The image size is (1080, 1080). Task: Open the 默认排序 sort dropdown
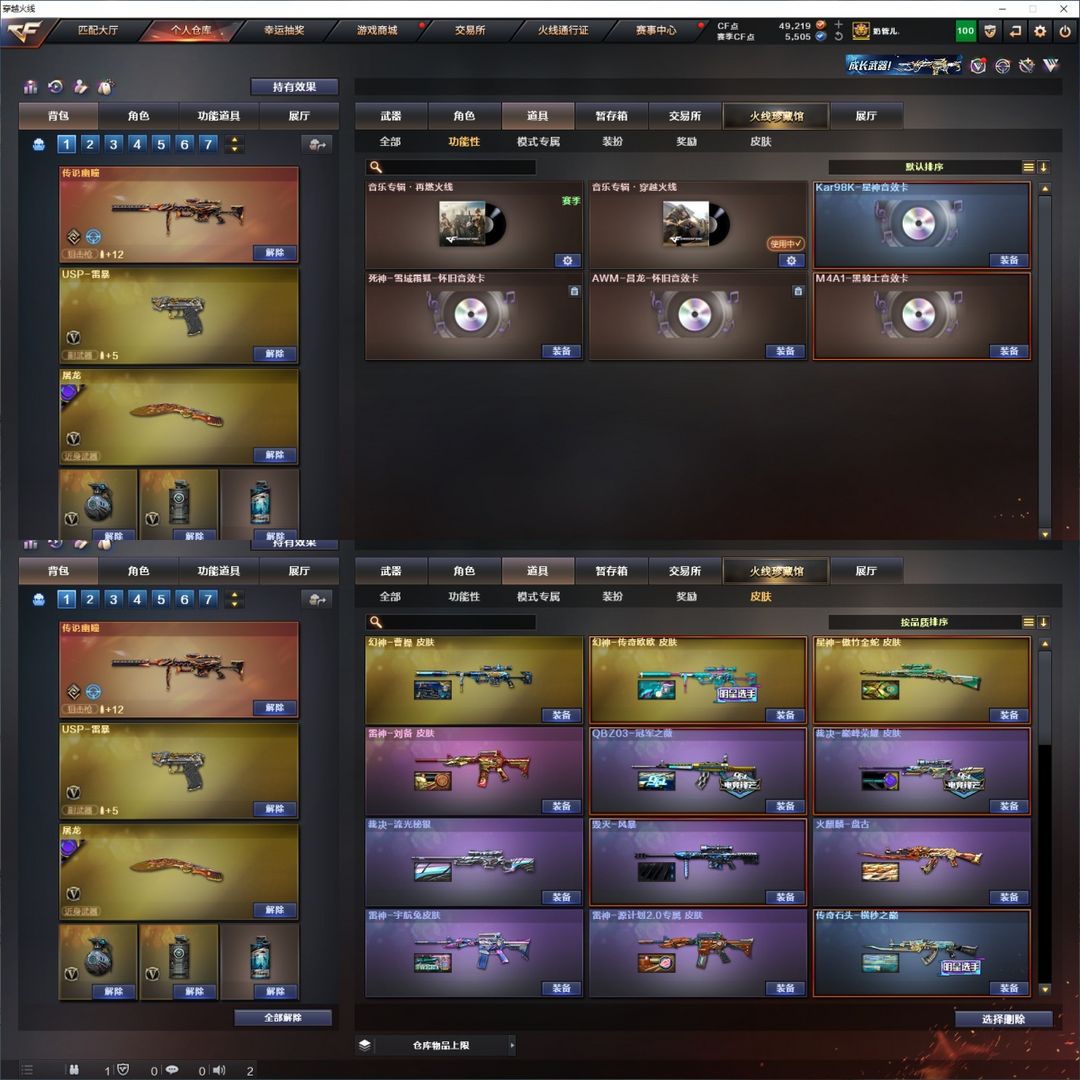924,167
